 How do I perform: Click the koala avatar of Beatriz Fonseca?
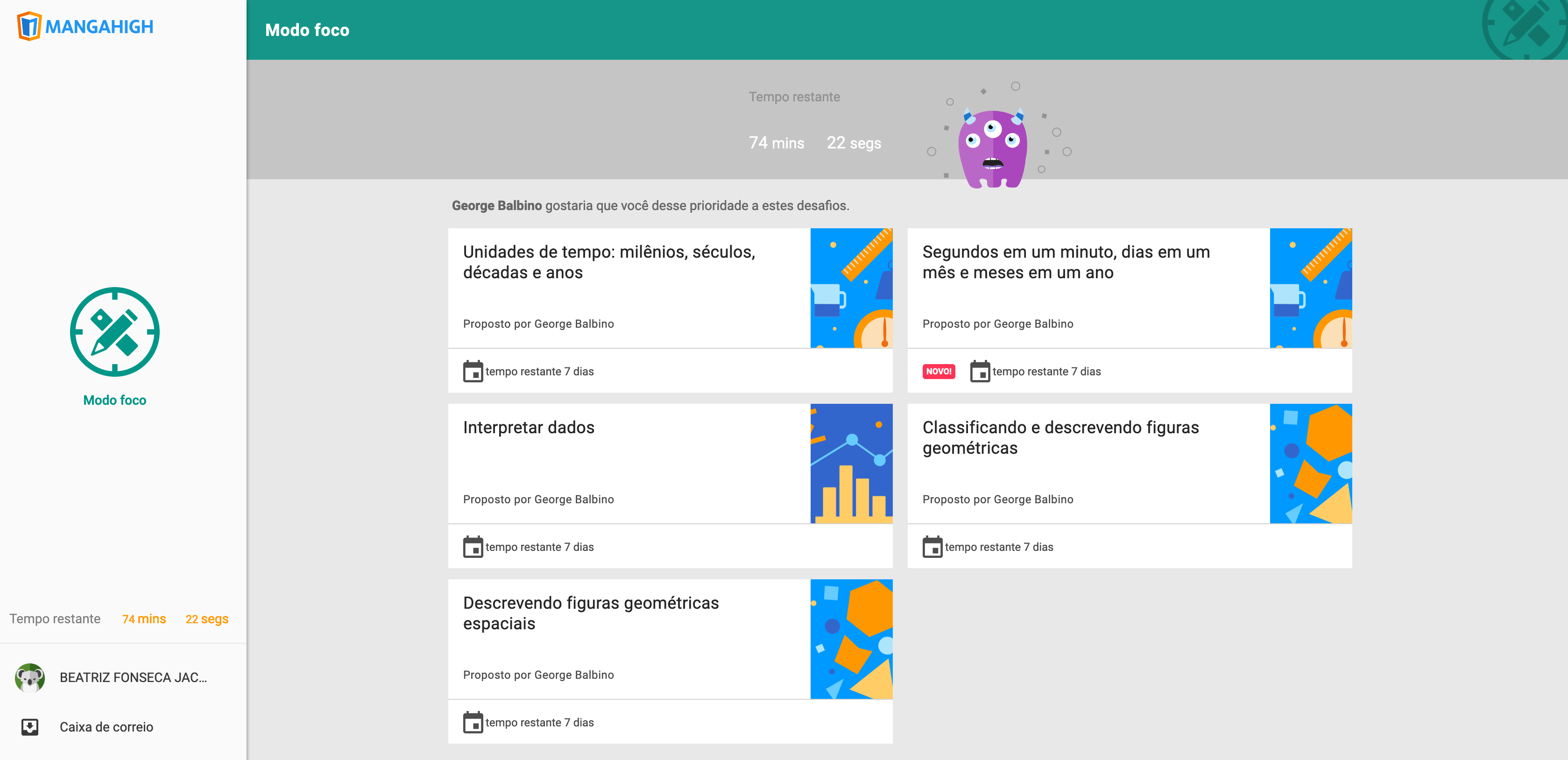click(30, 677)
